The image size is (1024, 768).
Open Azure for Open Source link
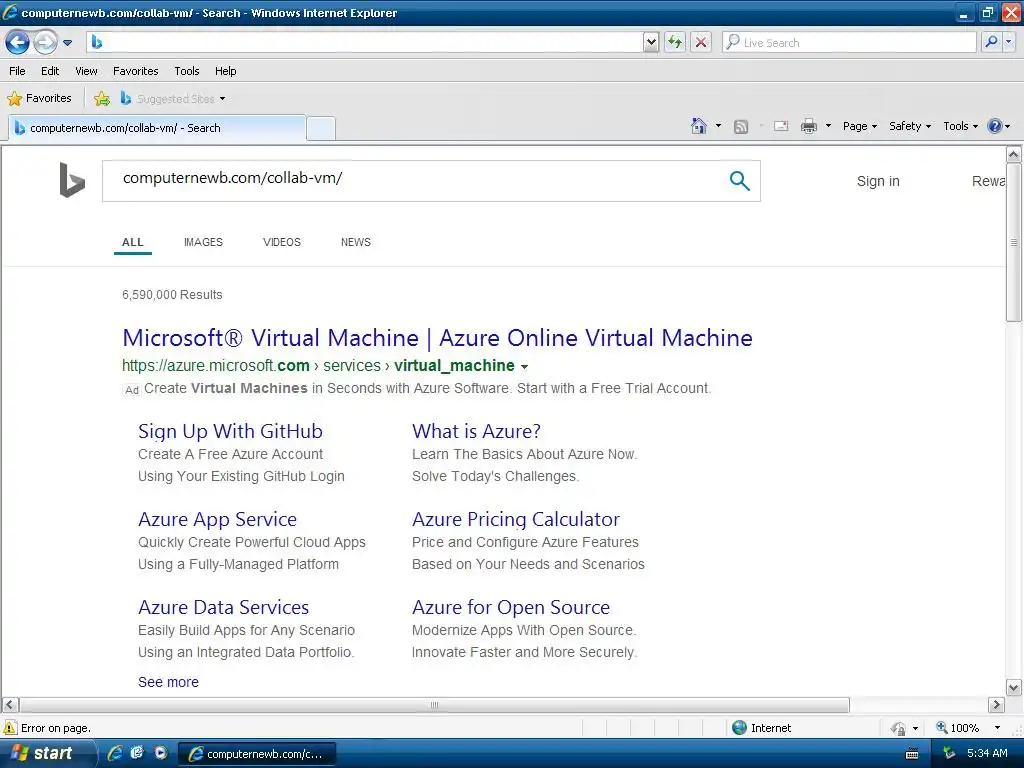pos(511,607)
